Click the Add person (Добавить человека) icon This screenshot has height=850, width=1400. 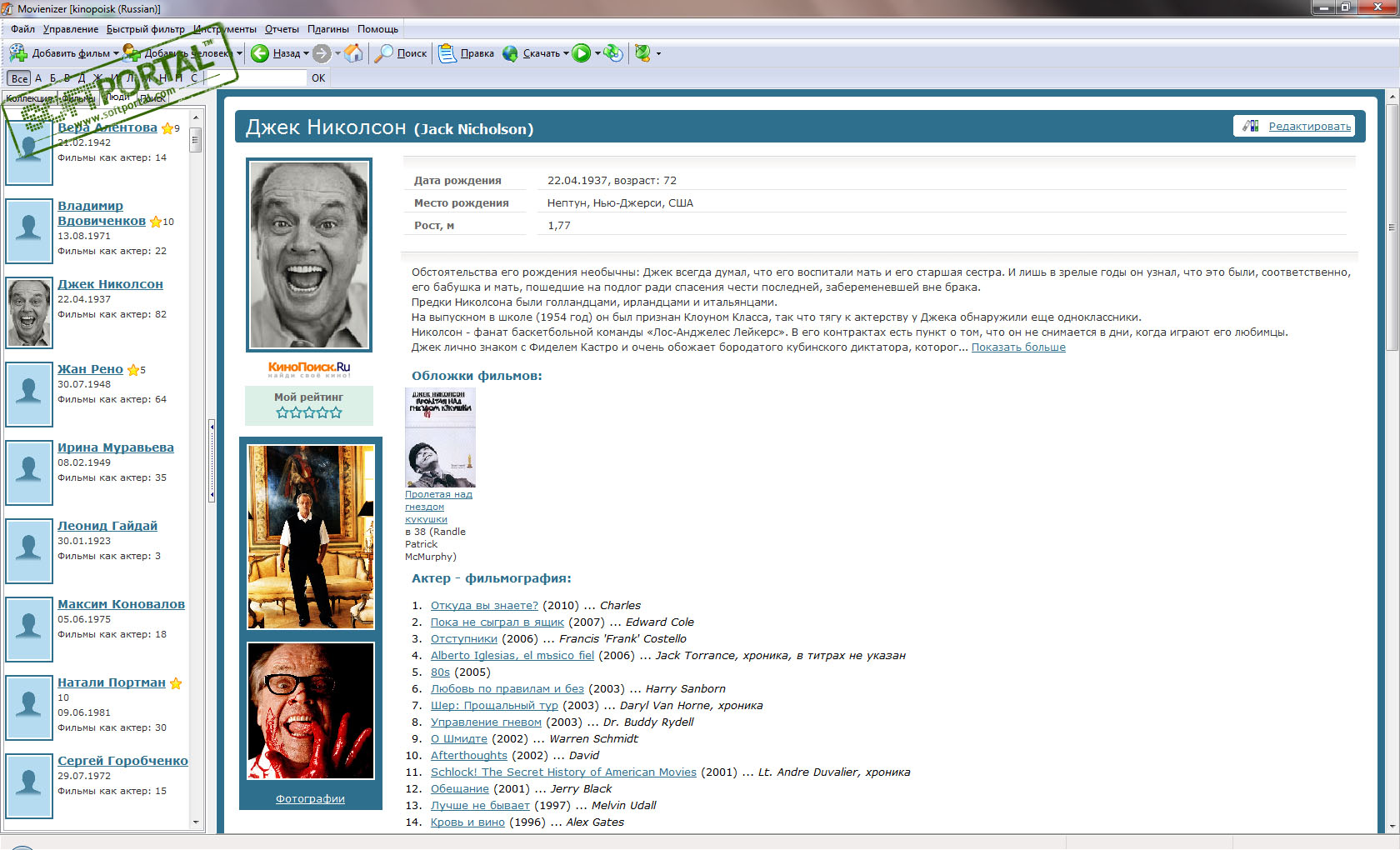pos(132,53)
